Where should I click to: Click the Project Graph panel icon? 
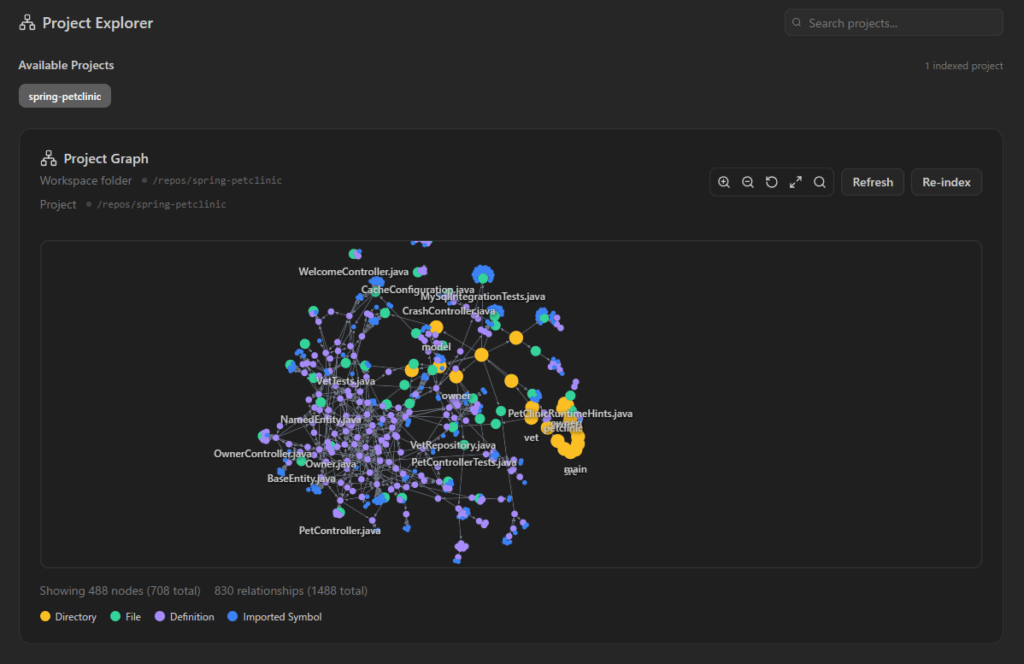click(x=48, y=159)
